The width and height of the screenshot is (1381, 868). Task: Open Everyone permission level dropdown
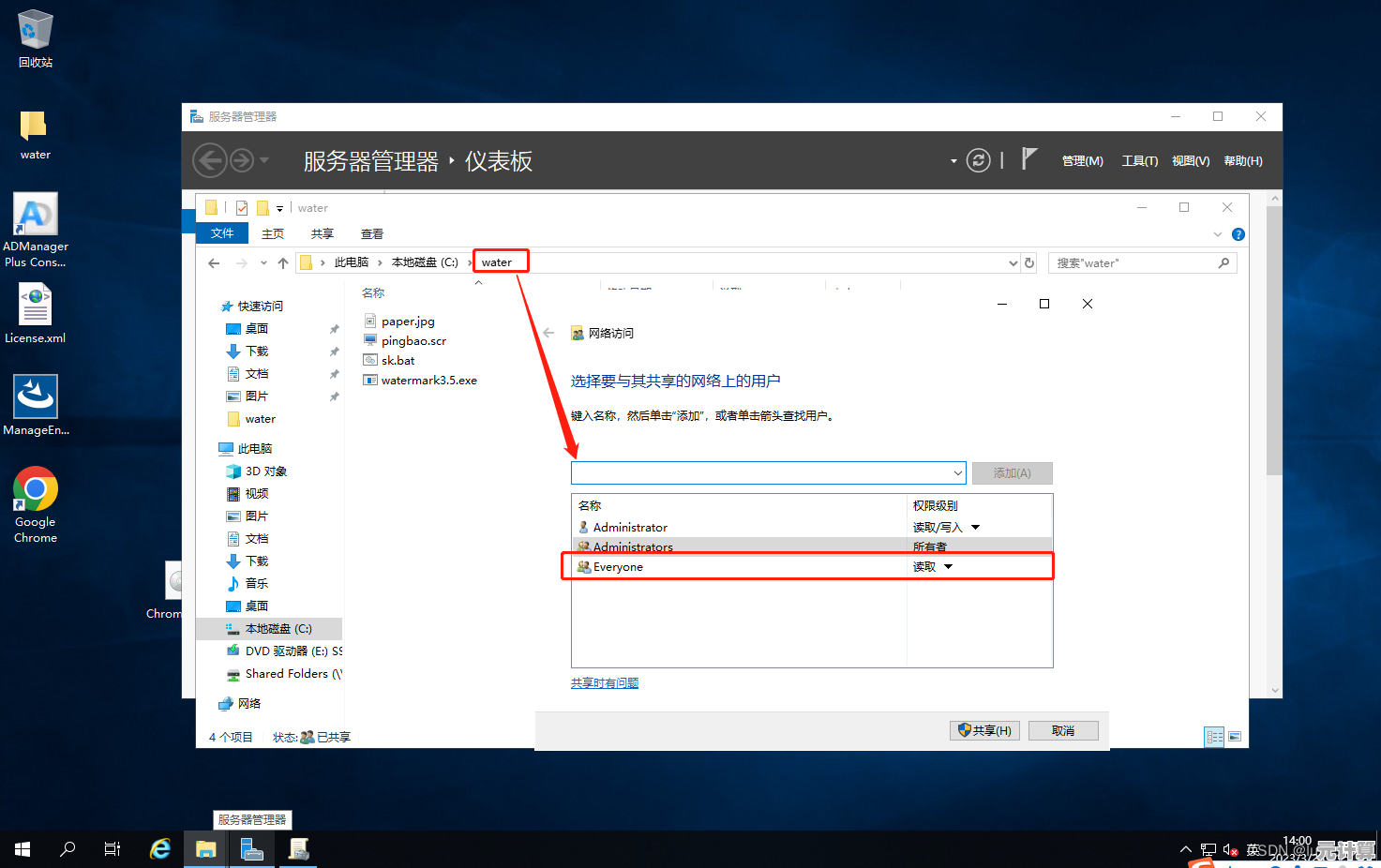tap(948, 567)
